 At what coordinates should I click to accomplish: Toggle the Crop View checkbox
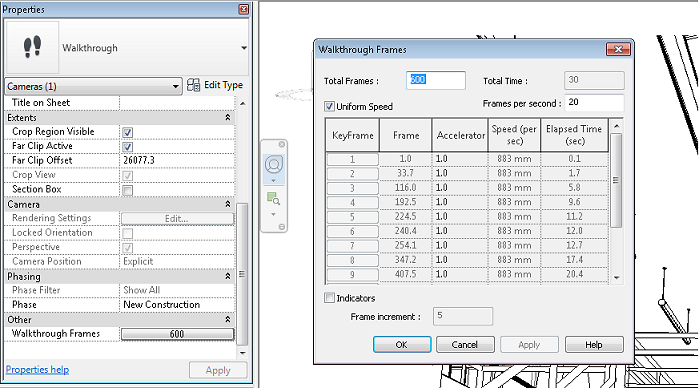(127, 175)
